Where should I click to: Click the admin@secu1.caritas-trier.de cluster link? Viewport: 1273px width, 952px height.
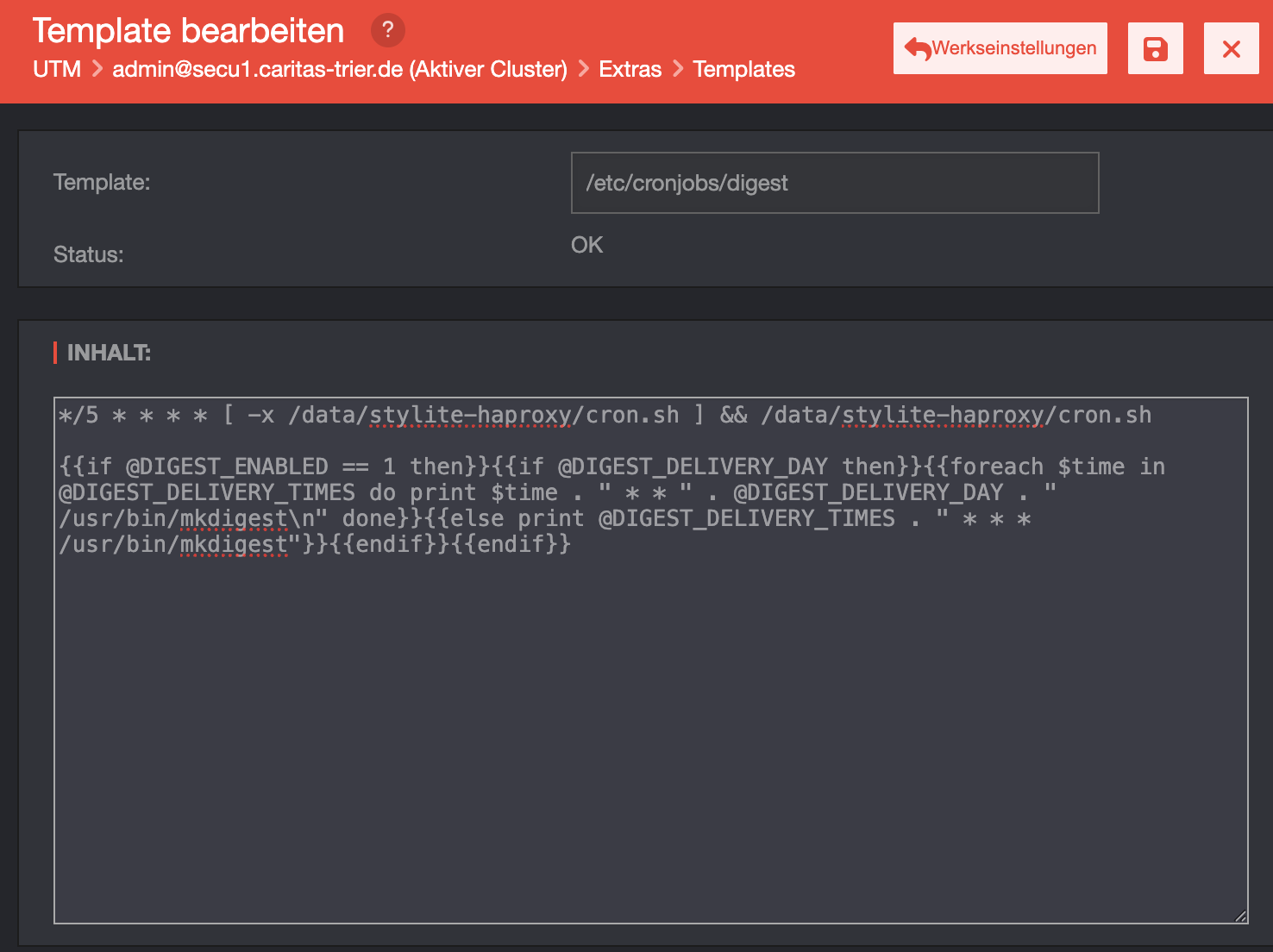tap(339, 69)
